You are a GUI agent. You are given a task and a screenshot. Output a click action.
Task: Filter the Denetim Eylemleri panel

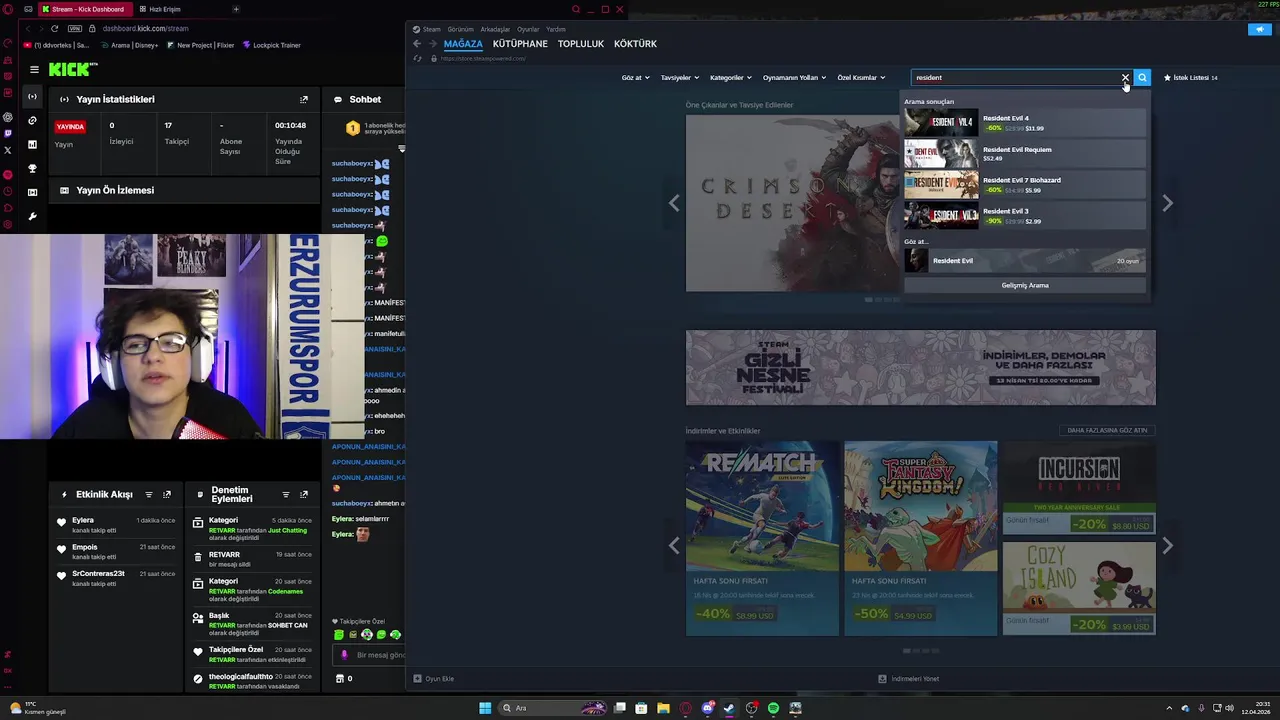(286, 494)
